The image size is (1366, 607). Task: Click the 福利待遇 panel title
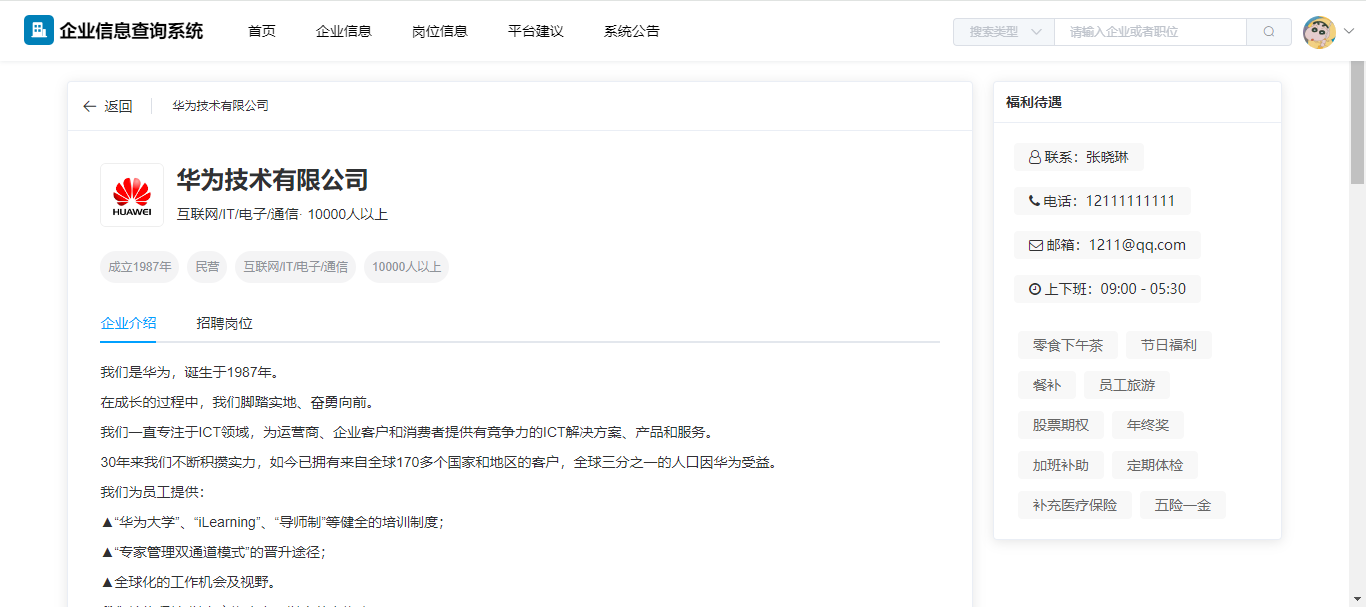pos(1034,102)
